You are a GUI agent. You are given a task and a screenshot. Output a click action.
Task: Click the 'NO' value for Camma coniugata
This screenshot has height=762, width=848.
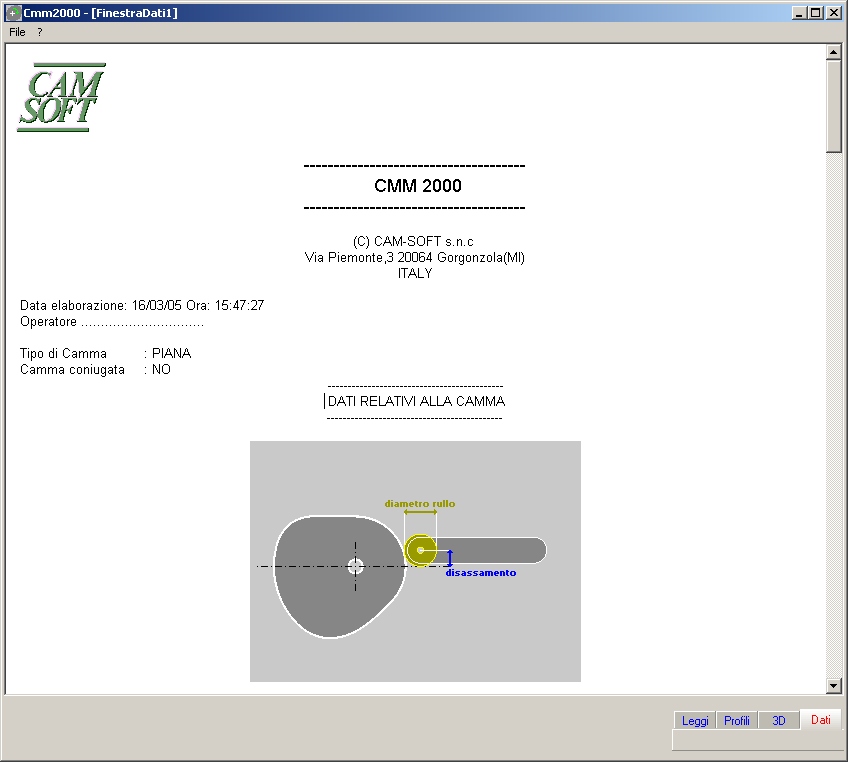(161, 370)
